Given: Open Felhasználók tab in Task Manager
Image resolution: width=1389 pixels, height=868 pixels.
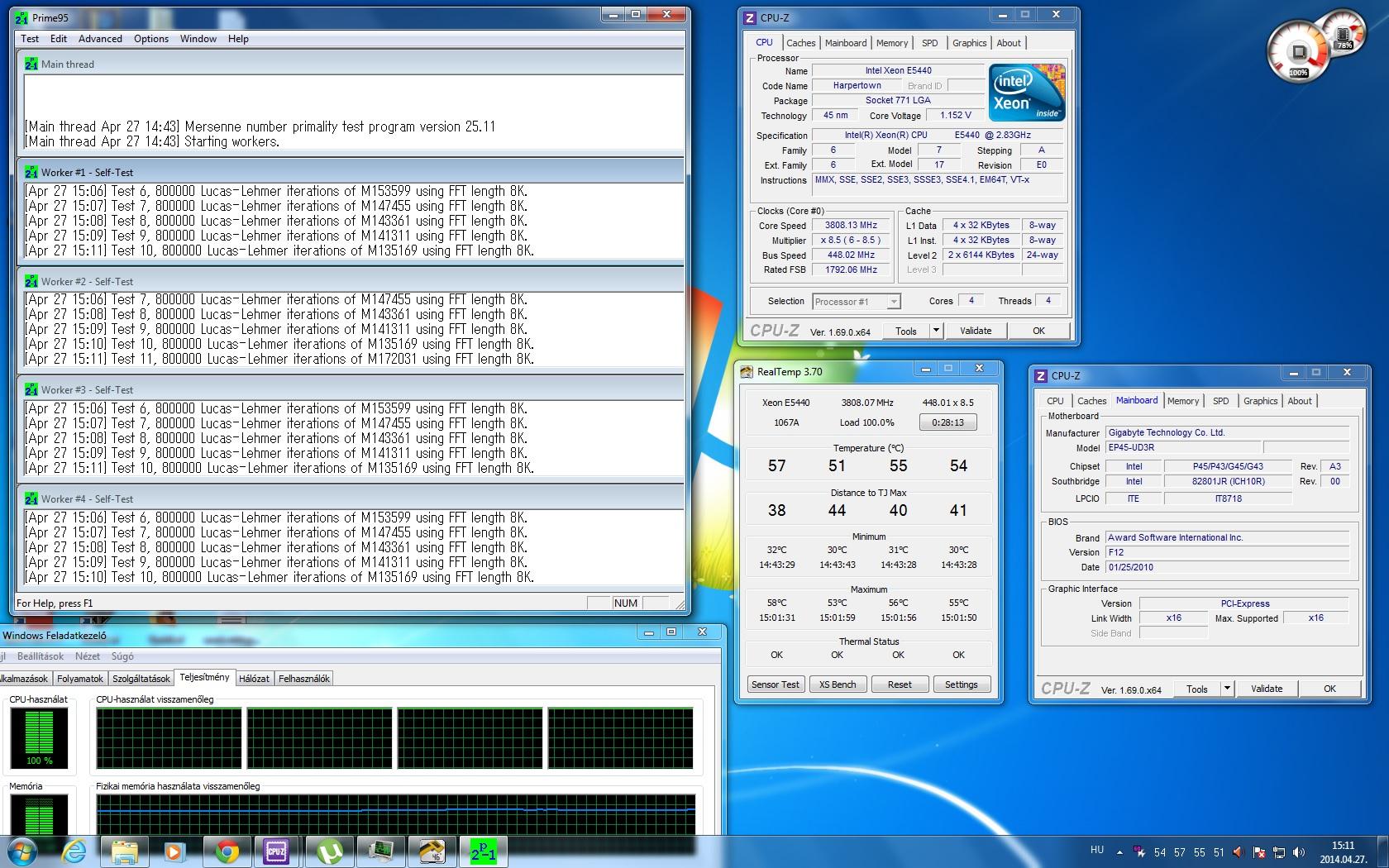Looking at the screenshot, I should pos(304,679).
